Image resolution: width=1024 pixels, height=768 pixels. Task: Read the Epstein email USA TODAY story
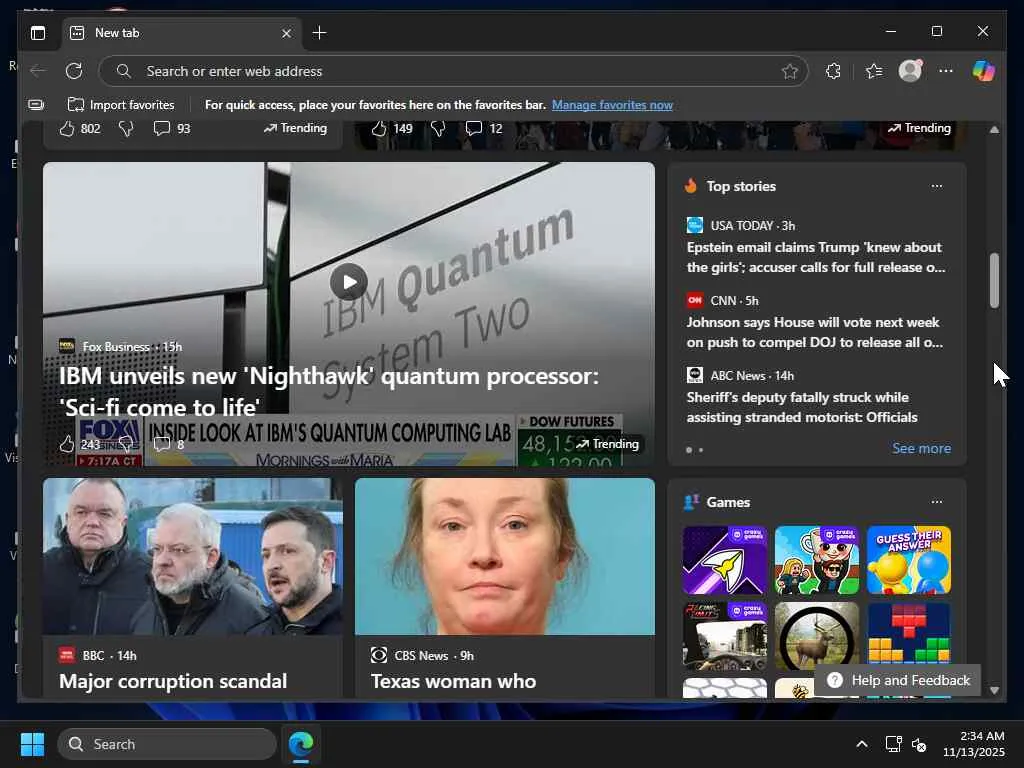(816, 257)
